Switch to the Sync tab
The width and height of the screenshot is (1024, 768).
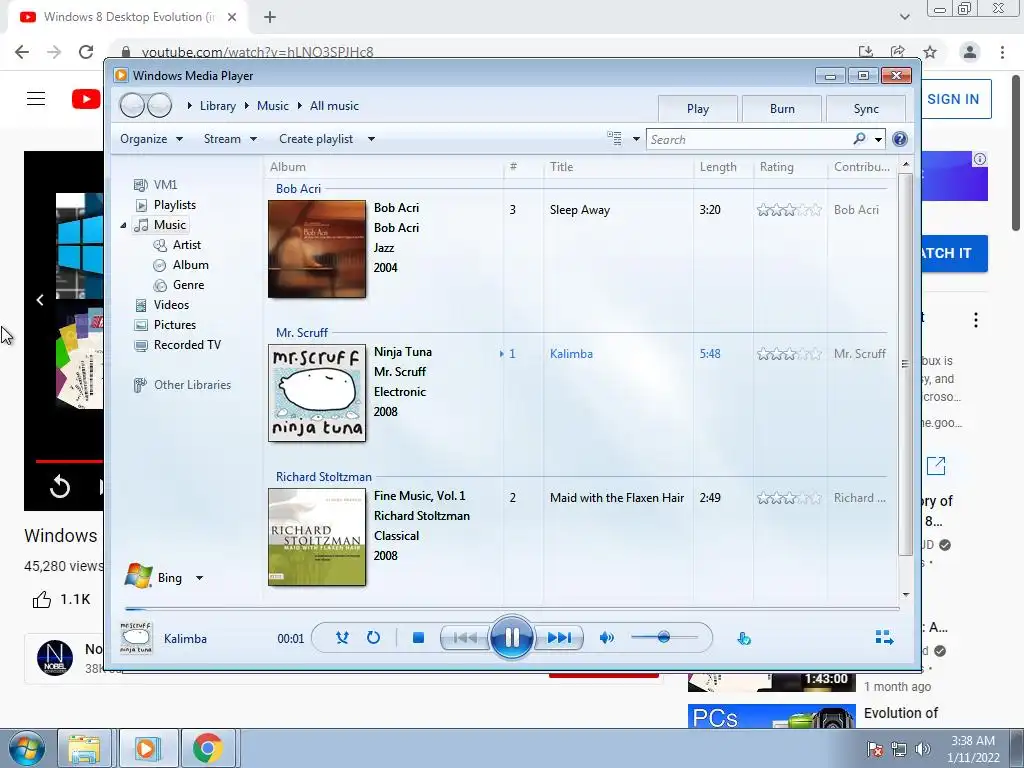866,109
